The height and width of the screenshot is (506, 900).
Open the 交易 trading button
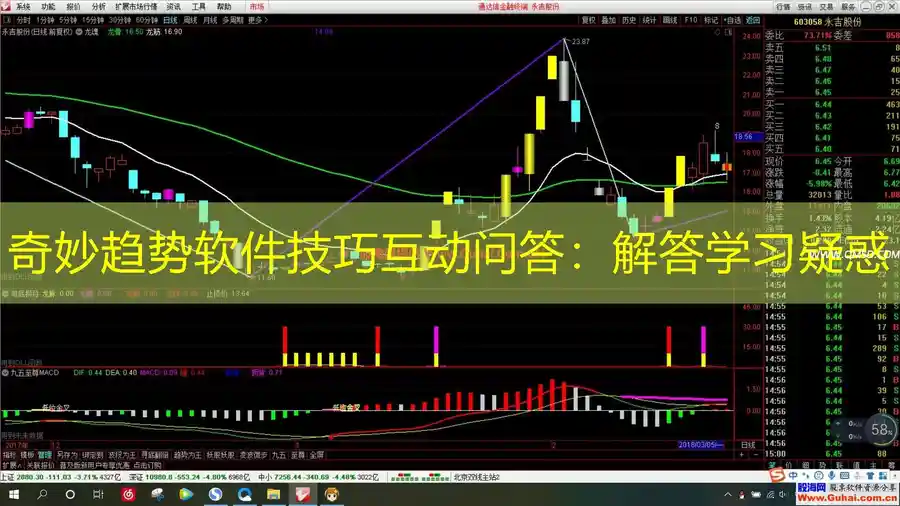click(826, 7)
